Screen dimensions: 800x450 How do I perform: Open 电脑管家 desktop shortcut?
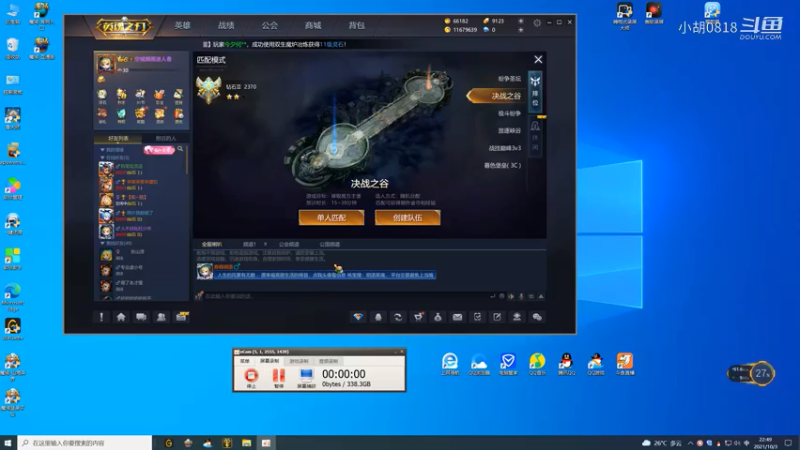(x=508, y=363)
